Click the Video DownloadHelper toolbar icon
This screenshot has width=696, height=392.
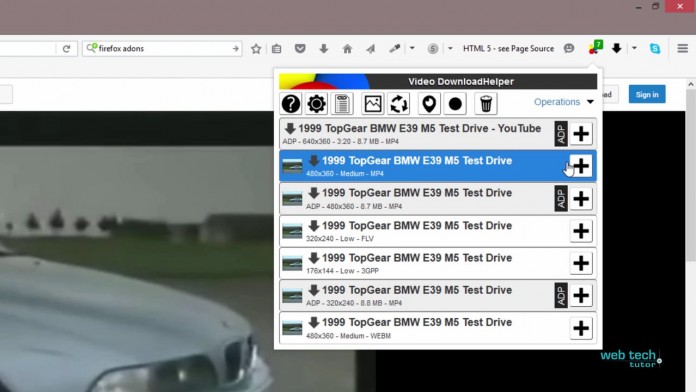pos(595,47)
